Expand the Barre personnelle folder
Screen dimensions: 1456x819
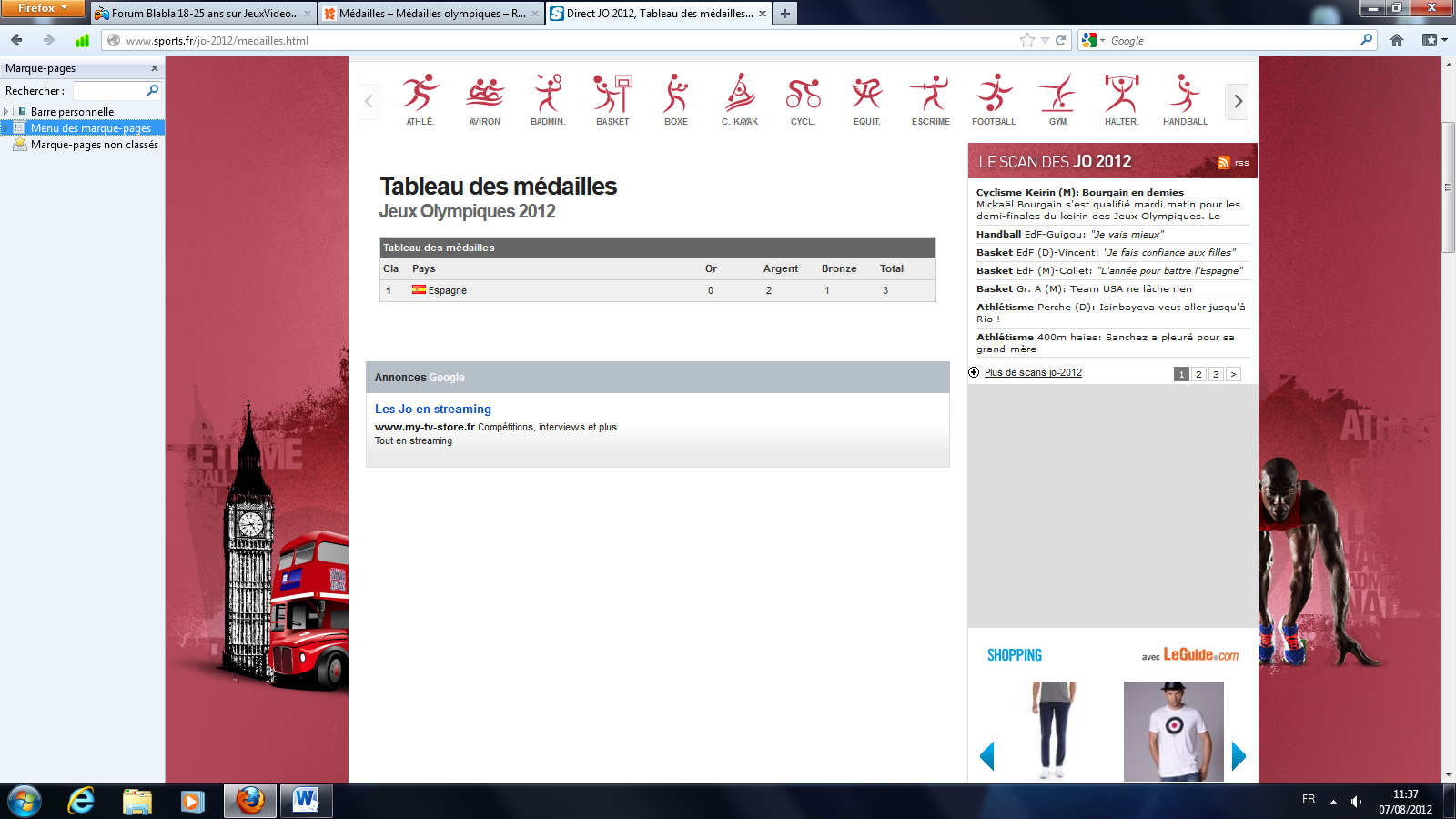(x=6, y=111)
